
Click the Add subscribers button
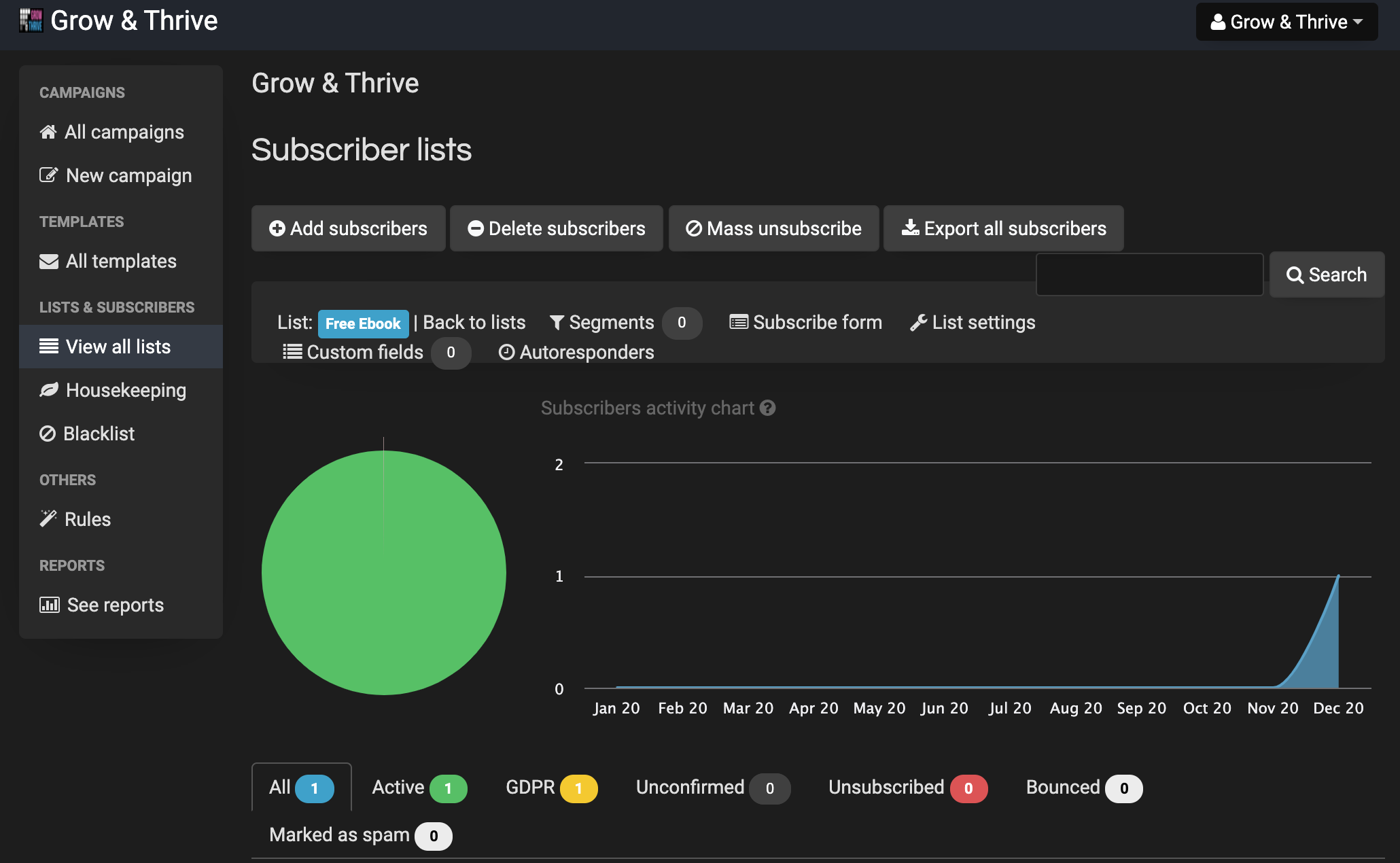click(348, 228)
